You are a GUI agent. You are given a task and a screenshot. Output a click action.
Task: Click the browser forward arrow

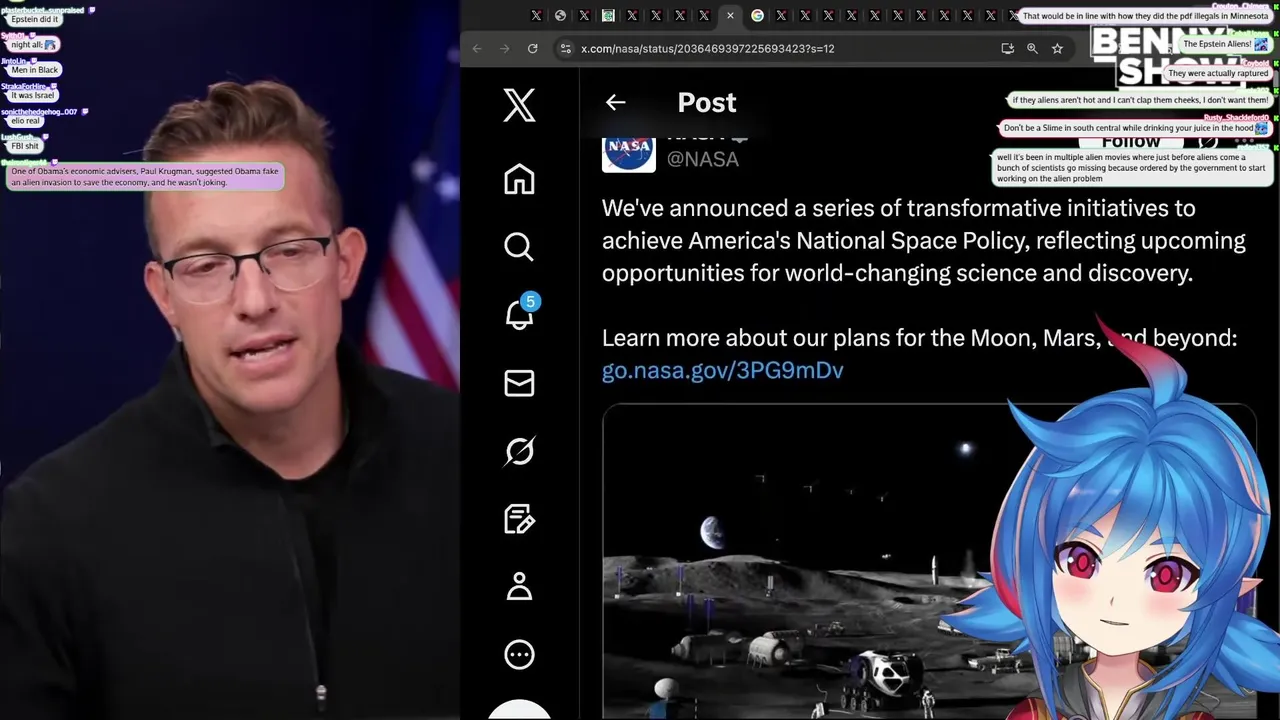[x=505, y=48]
